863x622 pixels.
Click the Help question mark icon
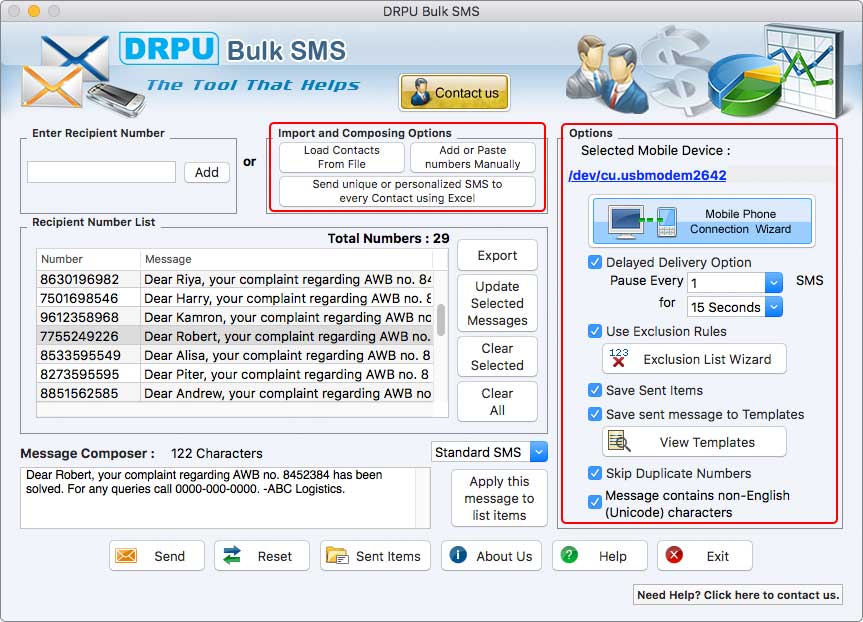pyautogui.click(x=569, y=555)
